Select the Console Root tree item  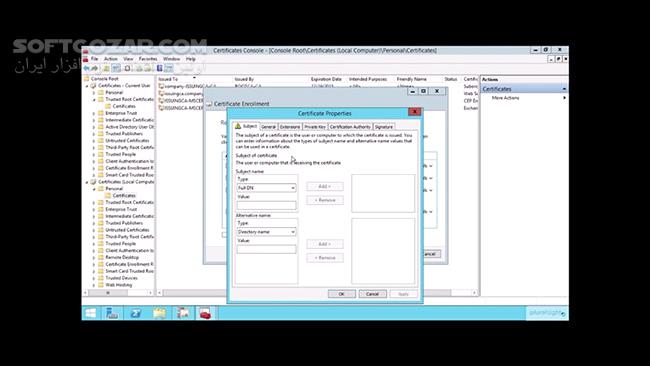coord(104,79)
